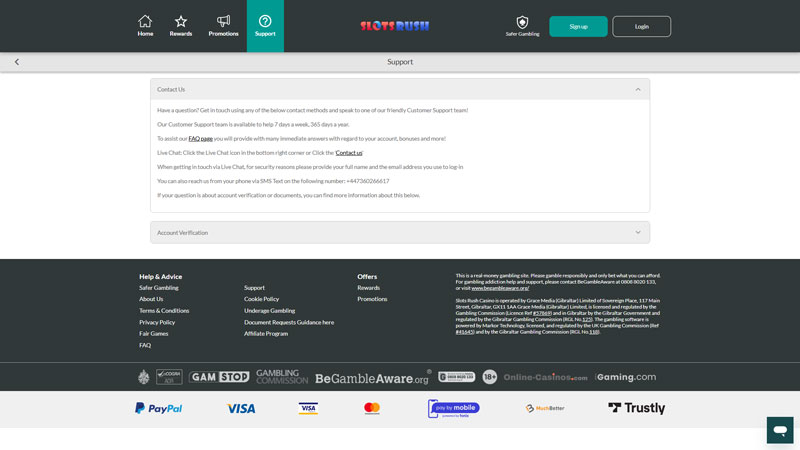Open Rewards via the star icon
The width and height of the screenshot is (800, 450).
tap(181, 22)
